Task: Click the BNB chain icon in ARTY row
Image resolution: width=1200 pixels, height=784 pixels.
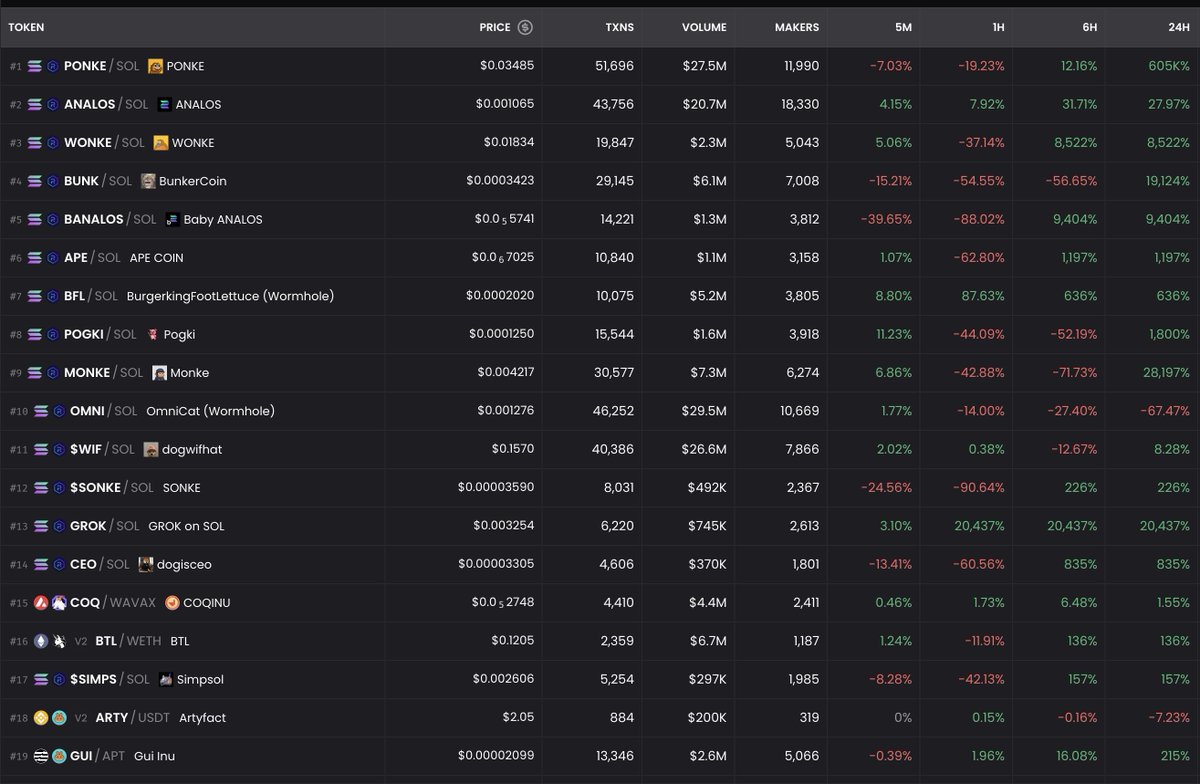Action: tap(41, 718)
